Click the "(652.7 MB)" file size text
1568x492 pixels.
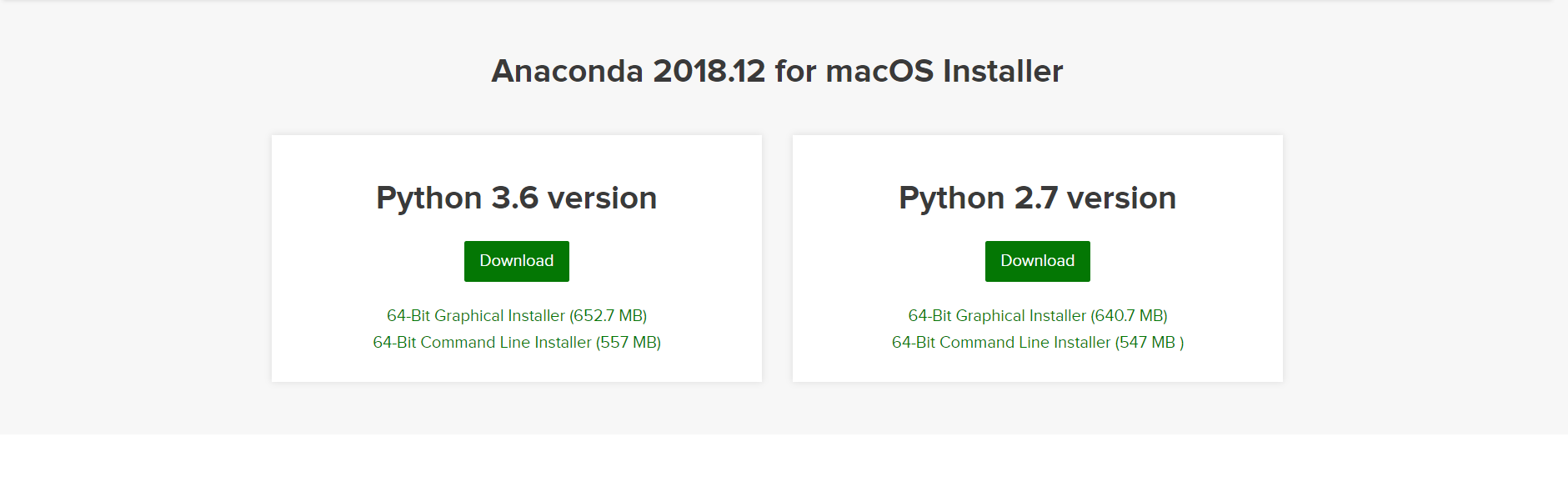pos(609,316)
